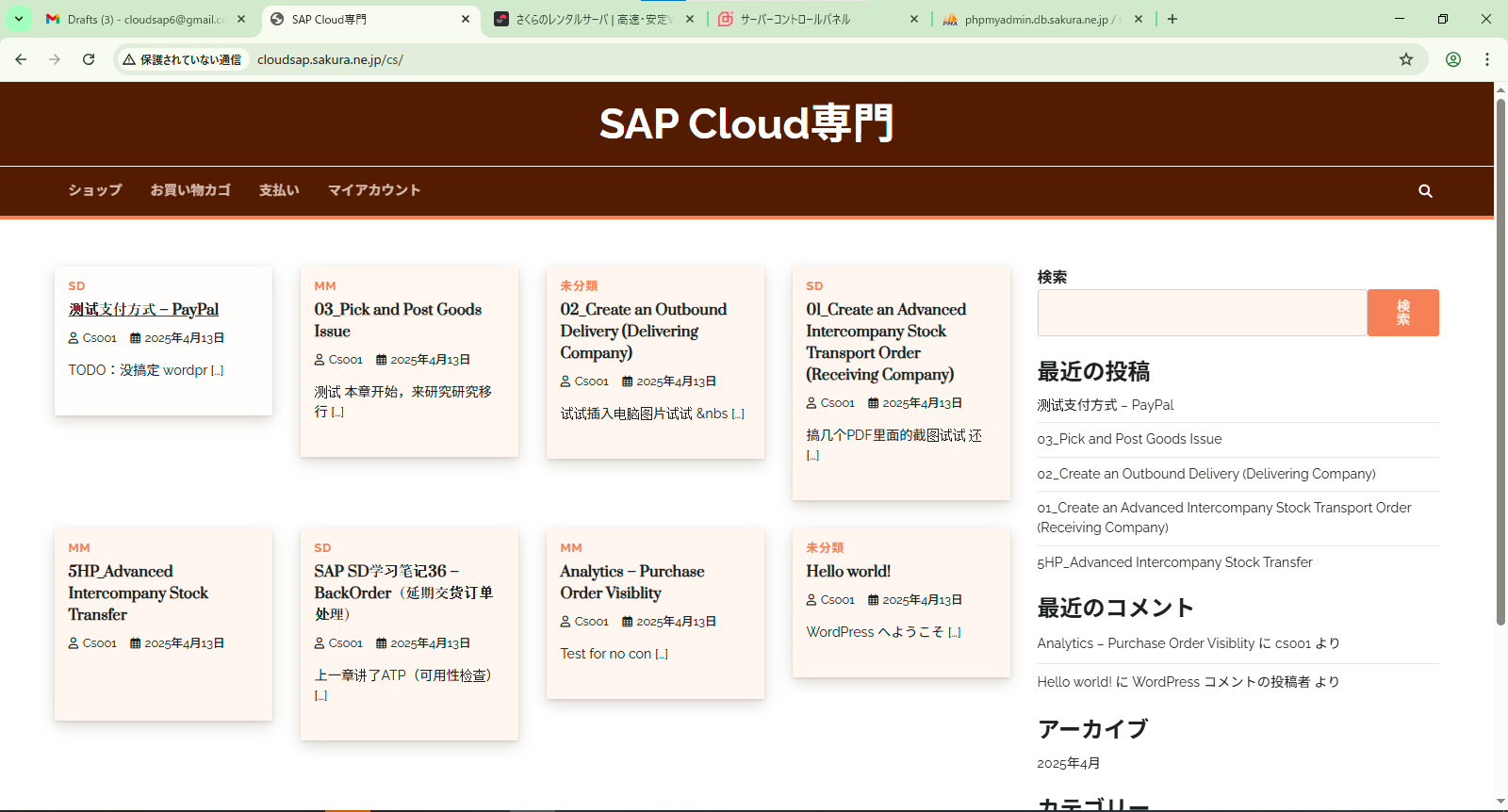Viewport: 1508px width, 812px height.
Task: Open comment on Analytics – Purchase Order Visiblity
Action: (x=1146, y=643)
